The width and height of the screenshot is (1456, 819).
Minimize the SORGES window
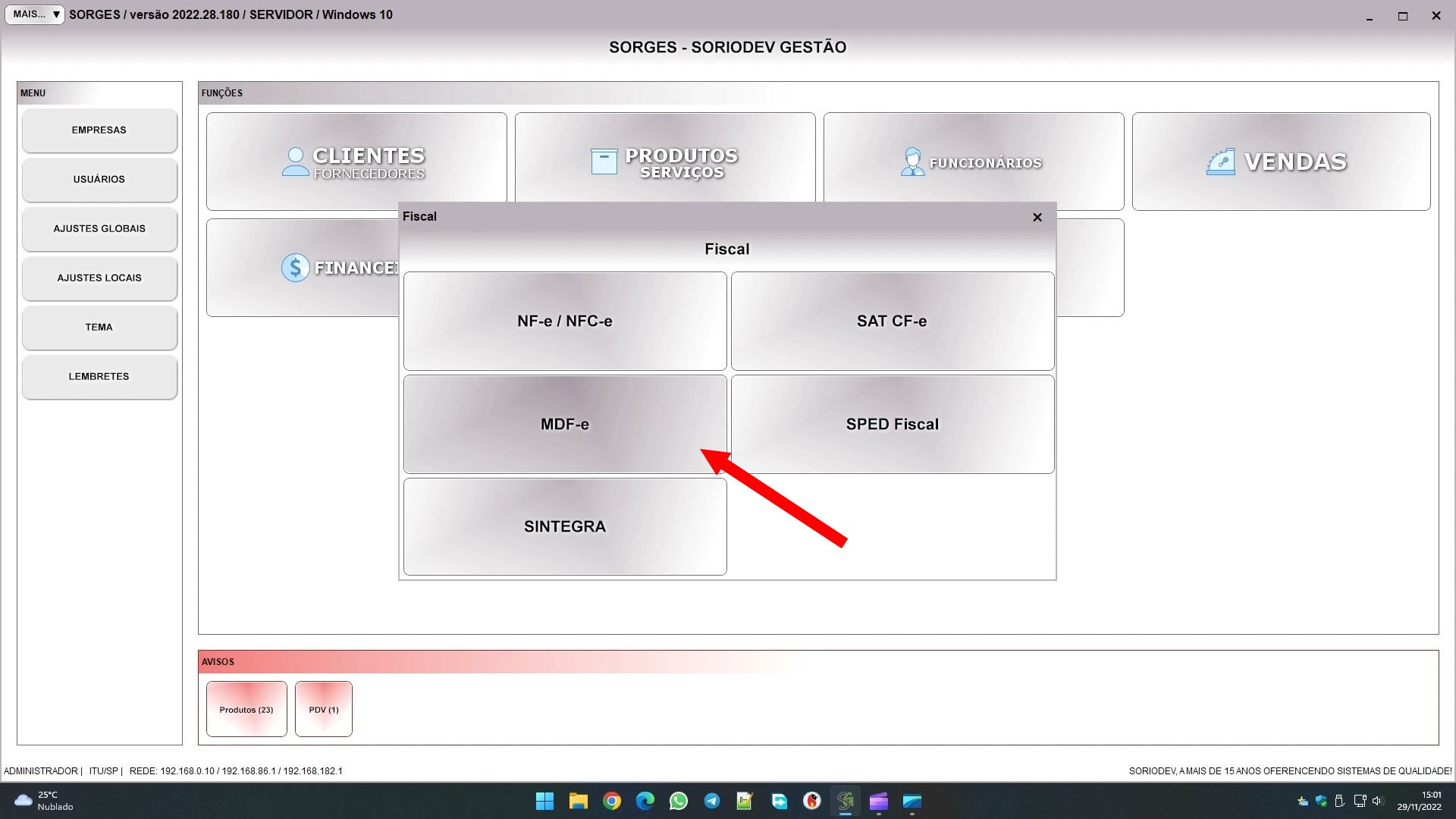coord(1370,16)
